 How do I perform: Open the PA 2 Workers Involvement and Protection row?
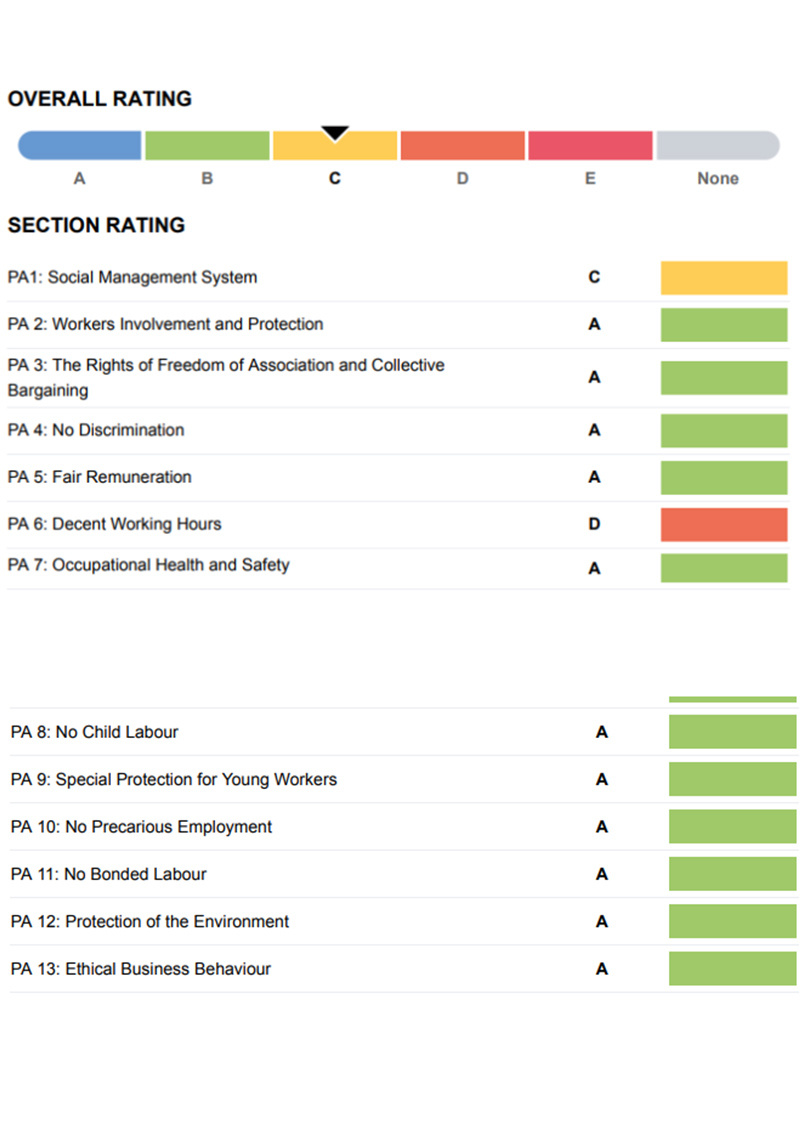pyautogui.click(x=166, y=324)
